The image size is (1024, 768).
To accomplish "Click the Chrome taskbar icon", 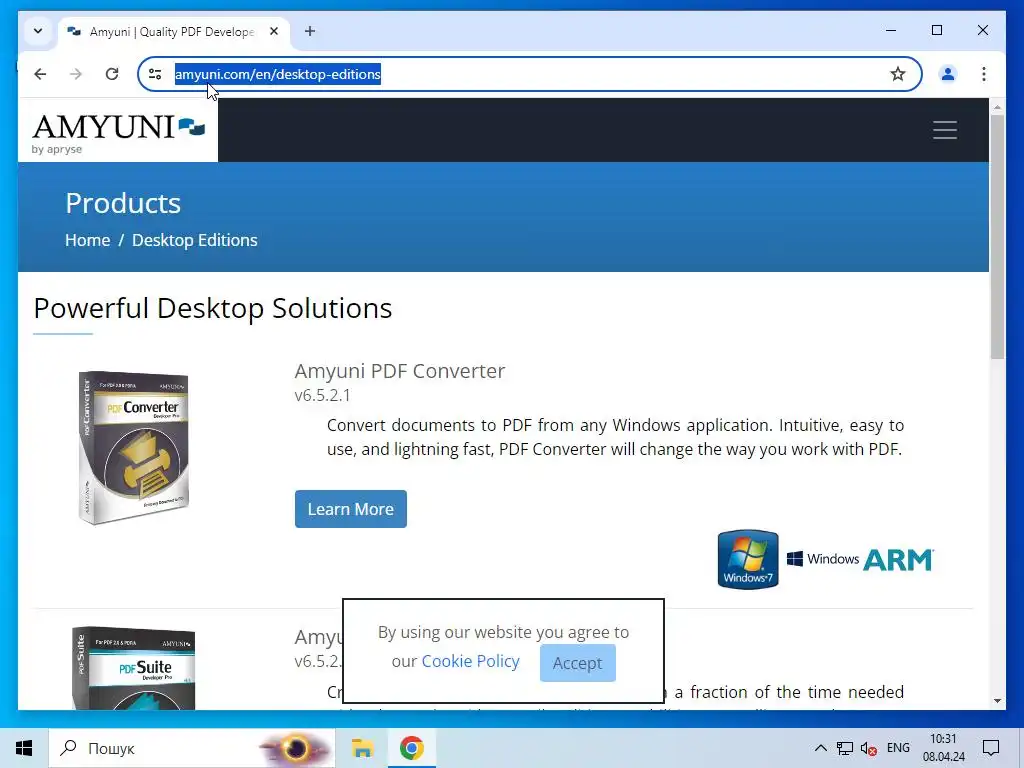I will coord(411,748).
